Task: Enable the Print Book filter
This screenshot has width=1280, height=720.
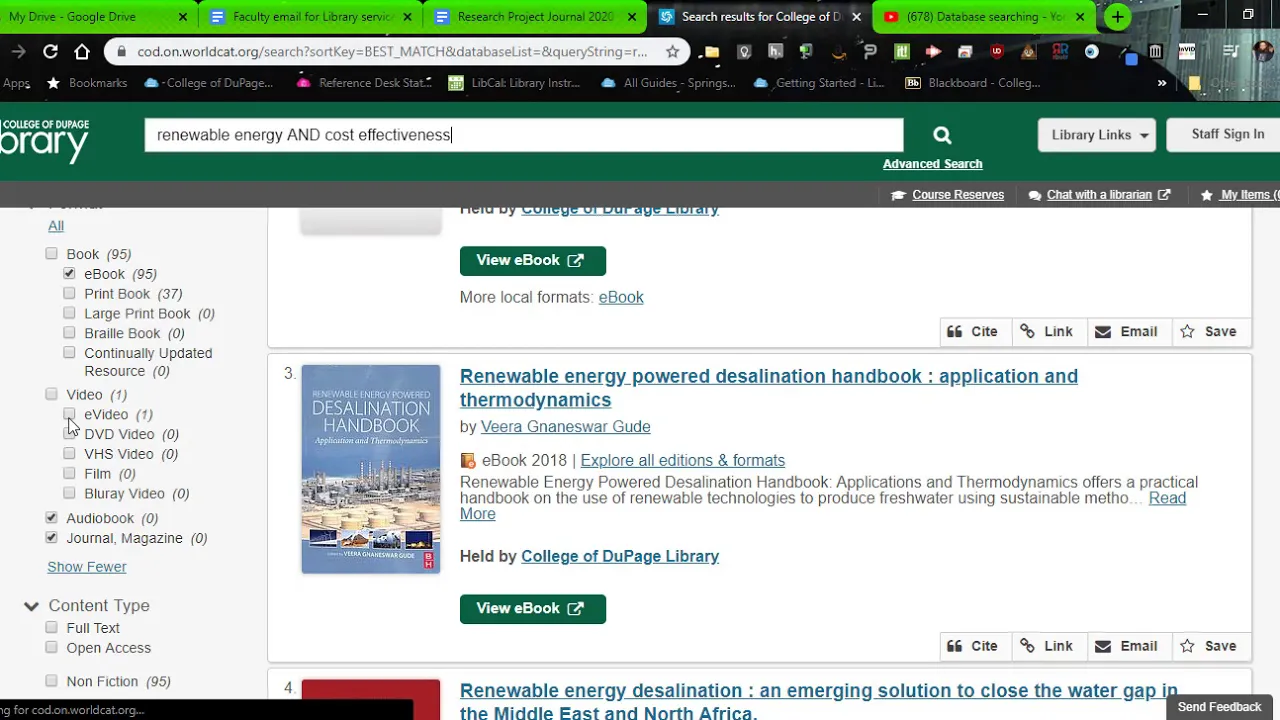Action: point(69,293)
